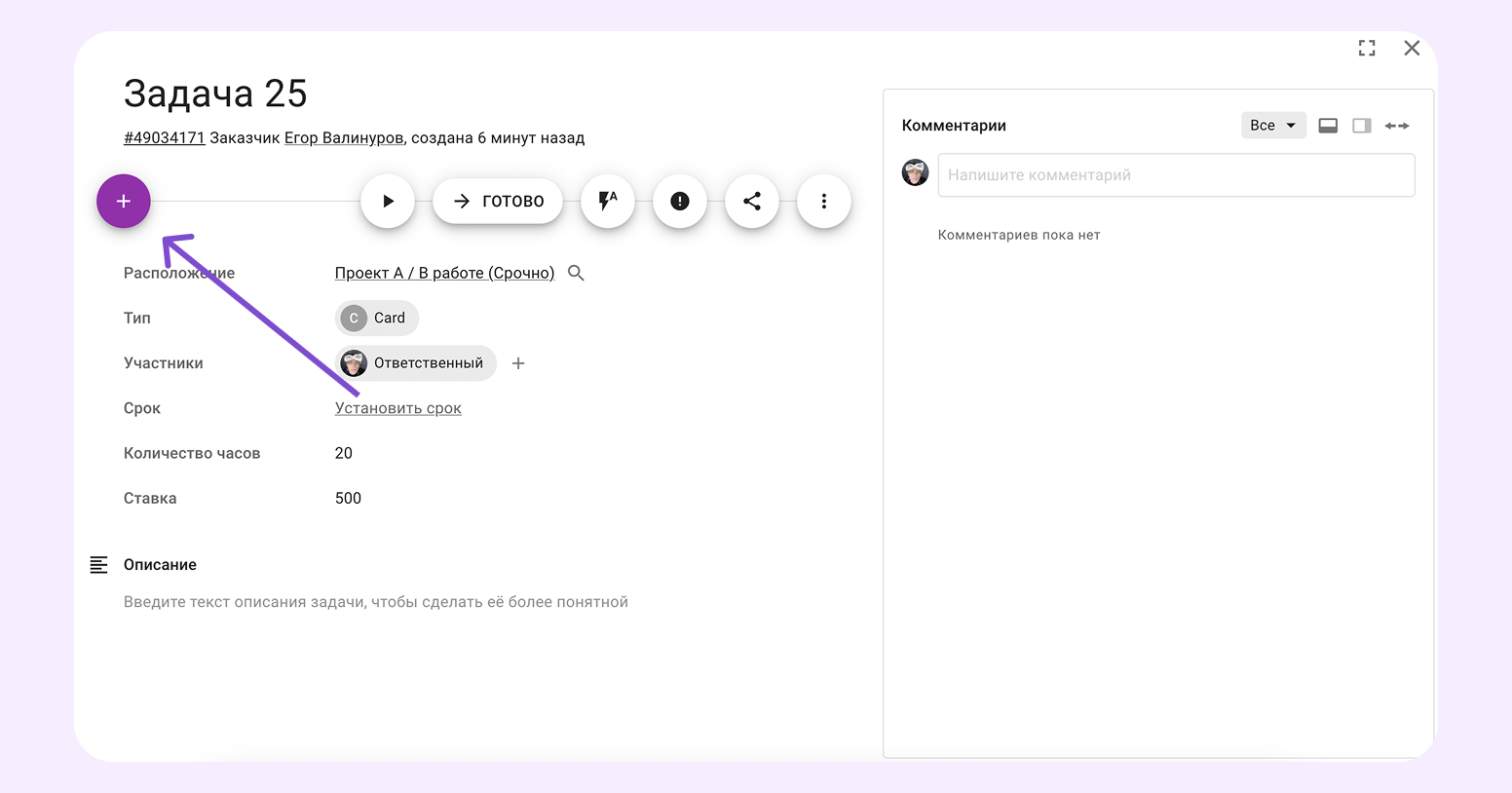Click the search icon beside project location
Screen dimensions: 1512x793
click(x=576, y=273)
